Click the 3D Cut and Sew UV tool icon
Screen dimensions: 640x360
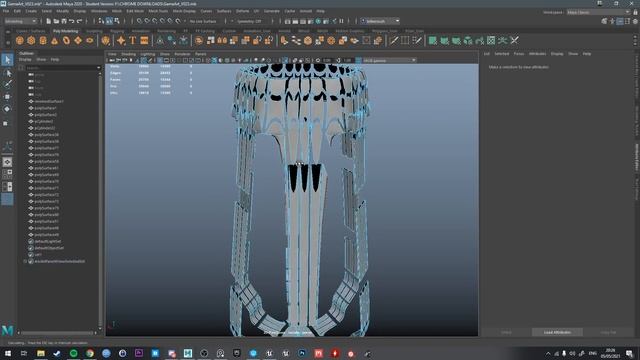click(514, 40)
